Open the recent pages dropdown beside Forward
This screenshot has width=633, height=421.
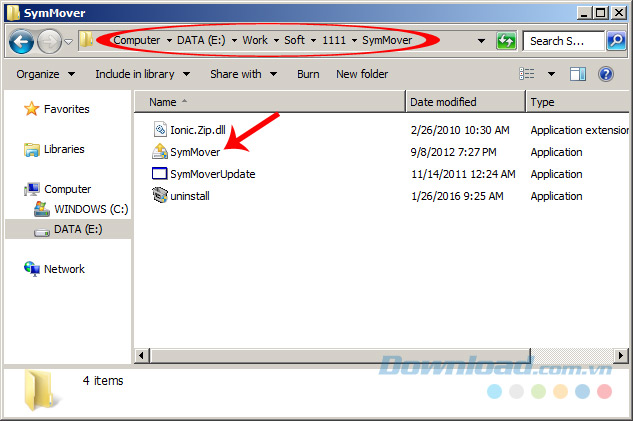[x=69, y=41]
